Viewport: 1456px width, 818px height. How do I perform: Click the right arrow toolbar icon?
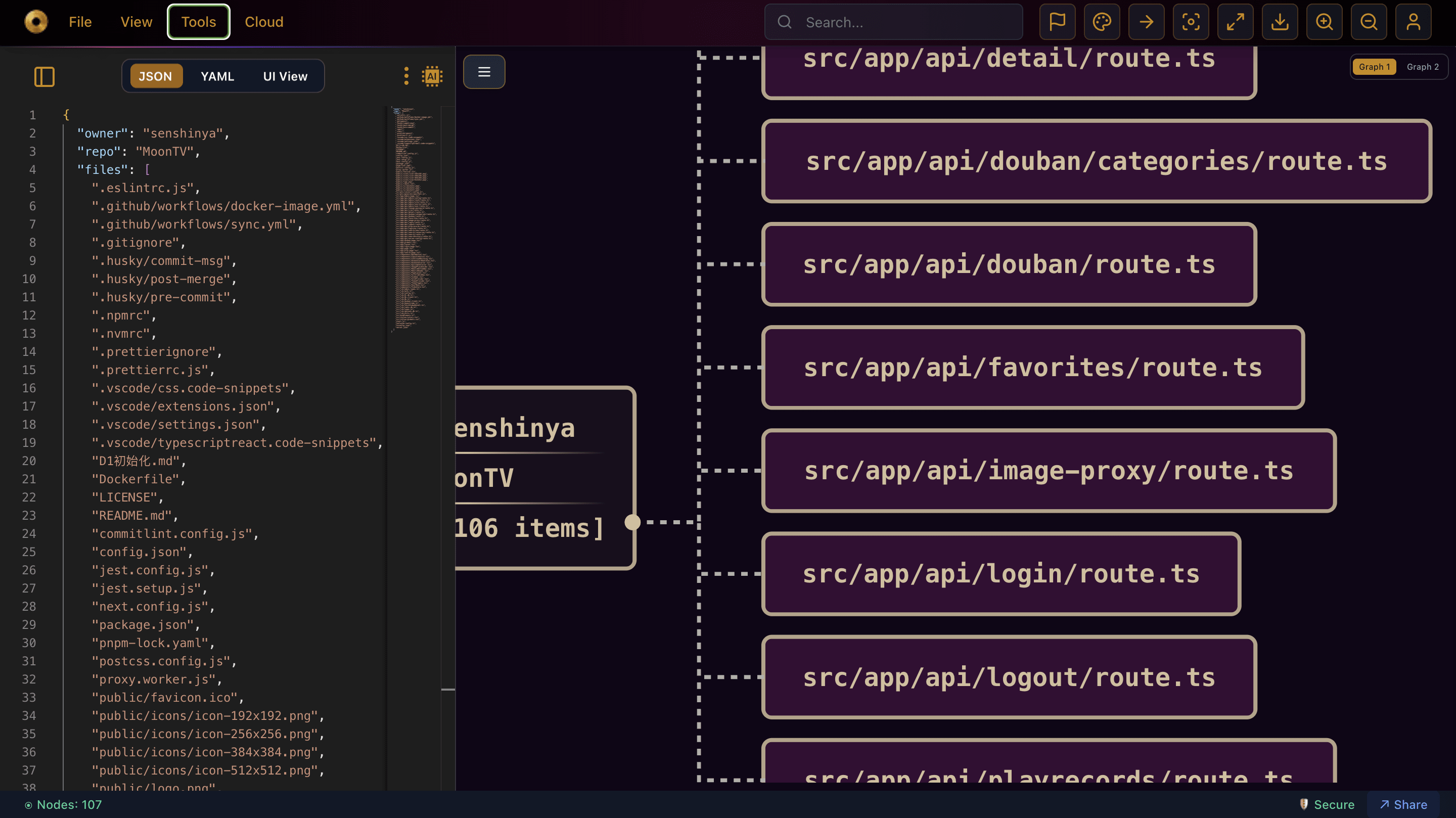[x=1146, y=22]
